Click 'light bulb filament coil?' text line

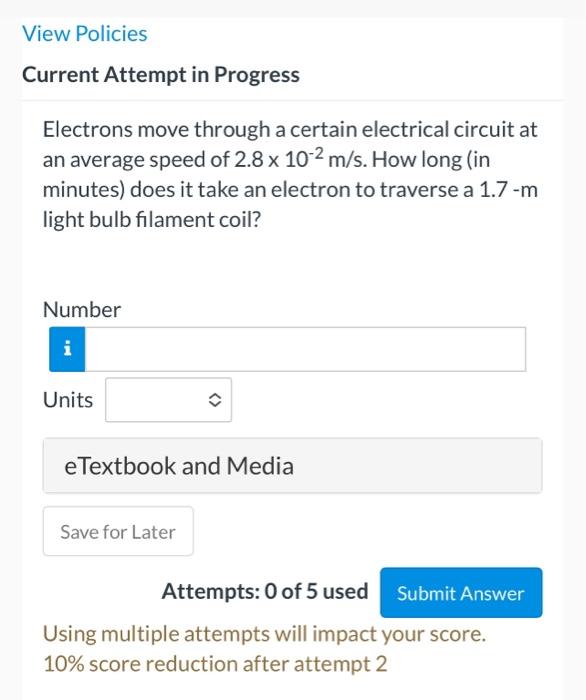tap(152, 220)
